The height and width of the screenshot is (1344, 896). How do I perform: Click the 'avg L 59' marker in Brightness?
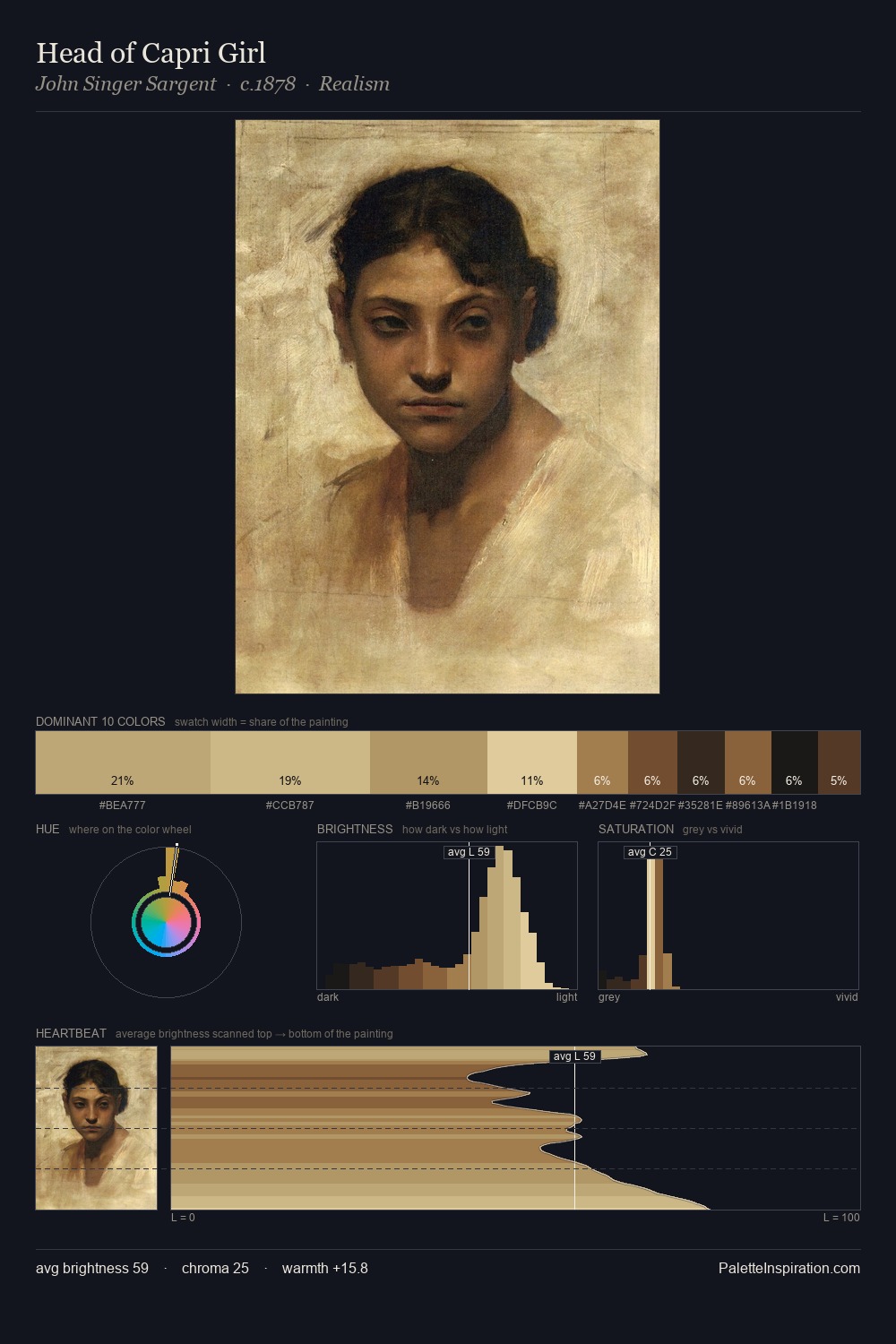click(x=469, y=852)
